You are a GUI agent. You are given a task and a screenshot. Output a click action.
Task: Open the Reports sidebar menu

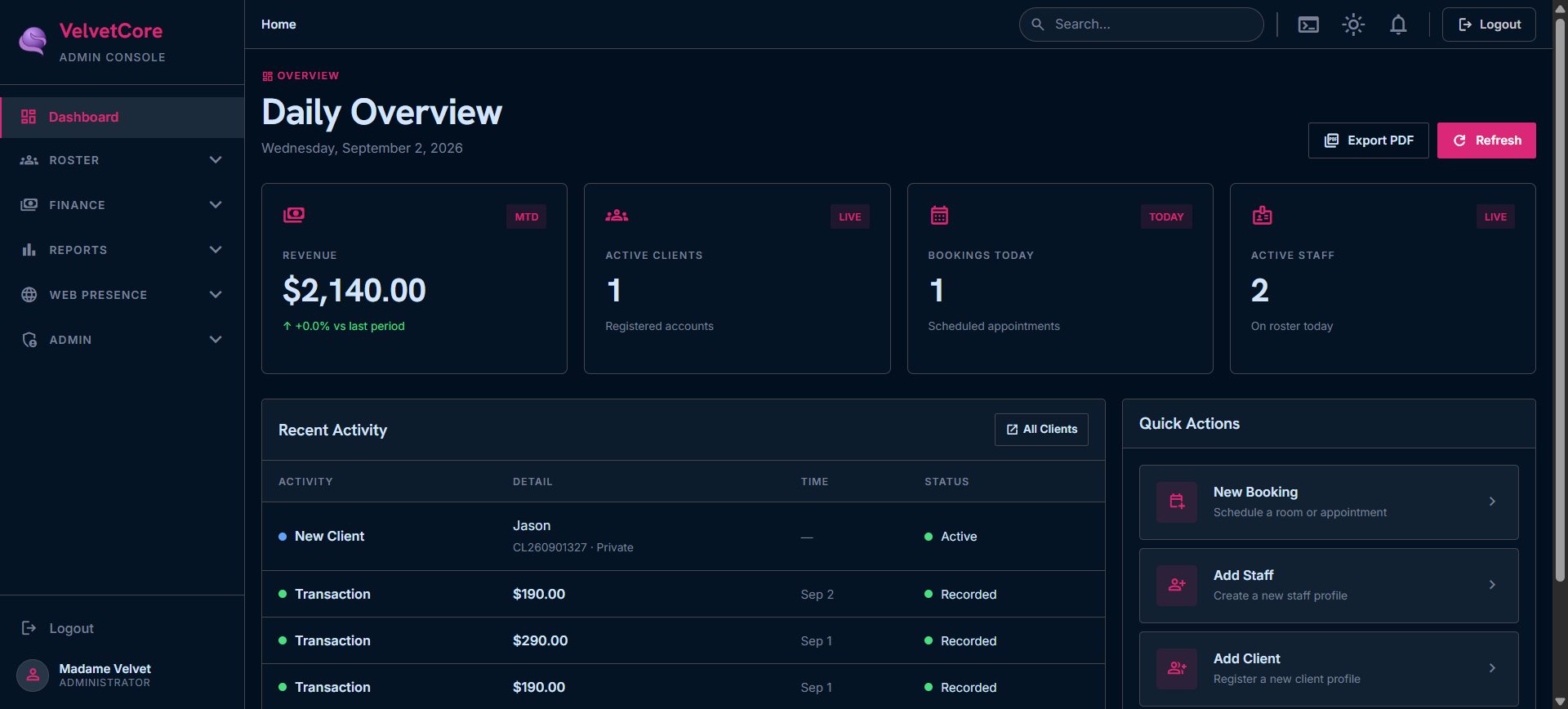point(122,250)
